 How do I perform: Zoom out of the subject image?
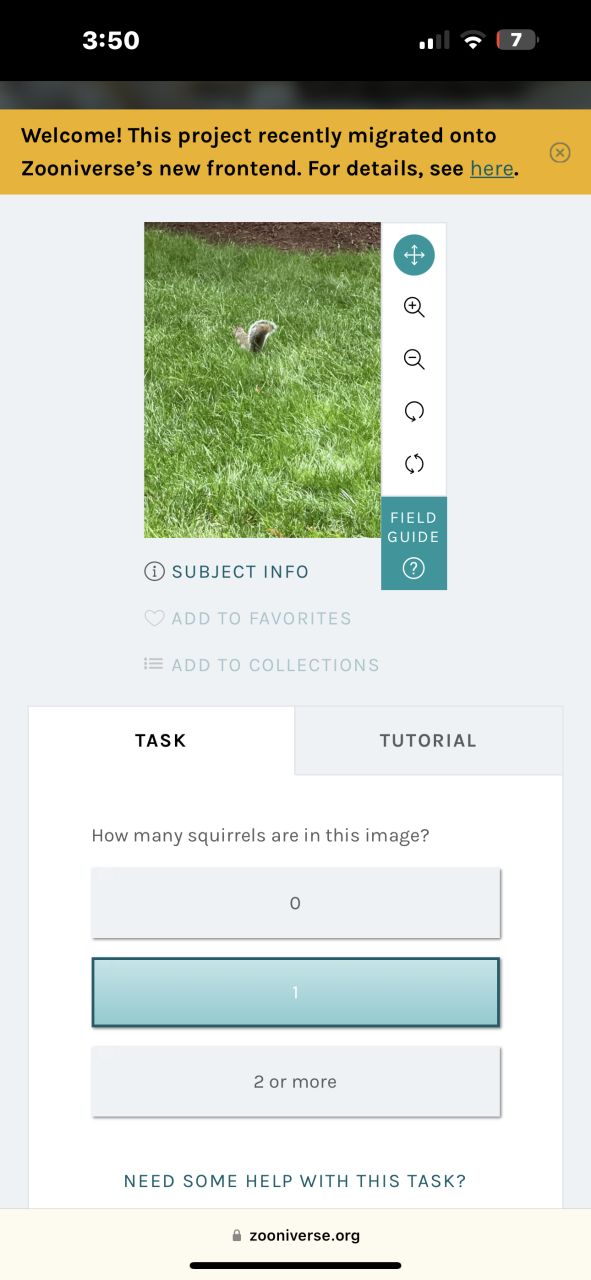(x=414, y=359)
